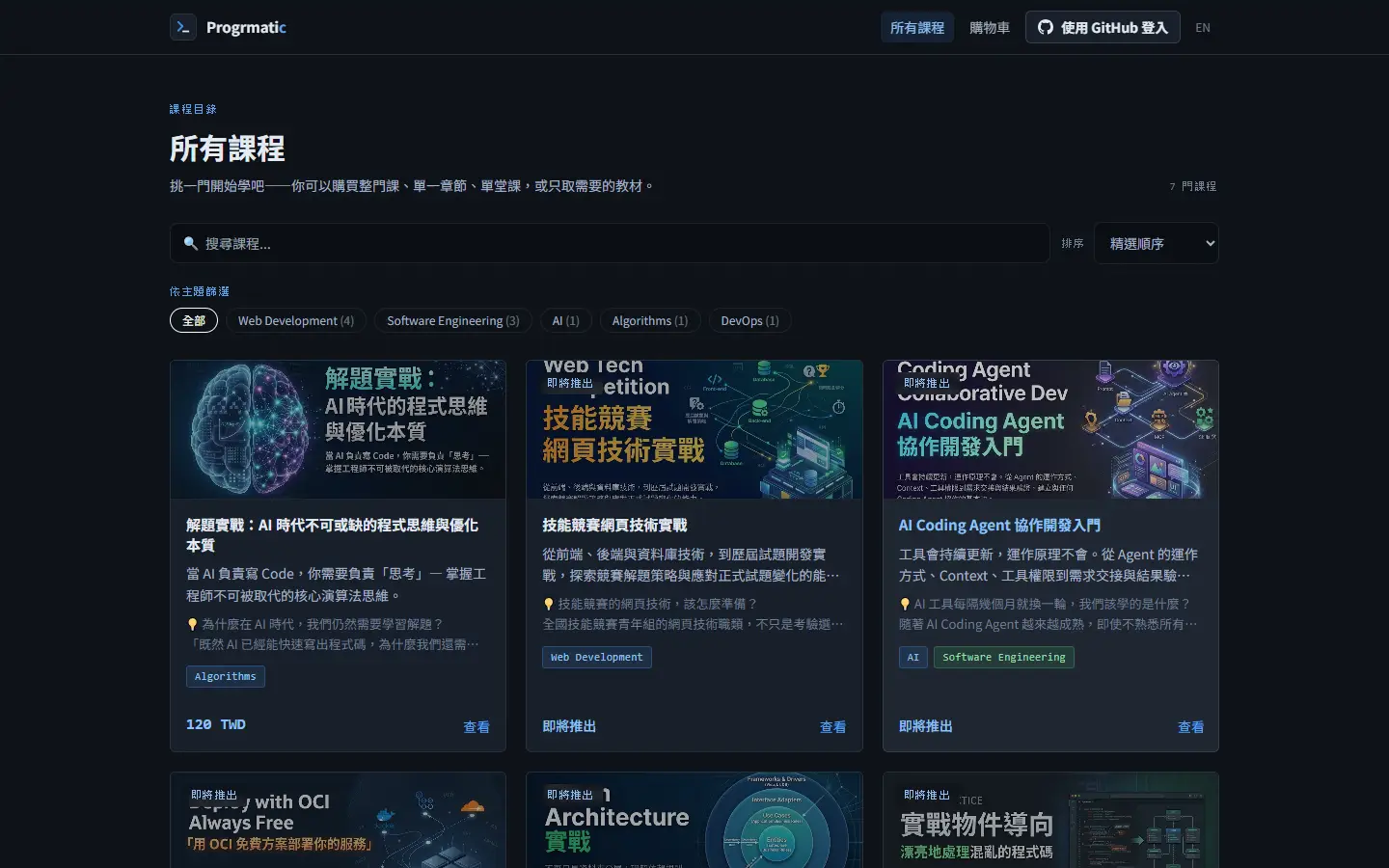Image resolution: width=1389 pixels, height=868 pixels.
Task: Open the 解題實戰 brain course thumbnail
Action: click(338, 429)
